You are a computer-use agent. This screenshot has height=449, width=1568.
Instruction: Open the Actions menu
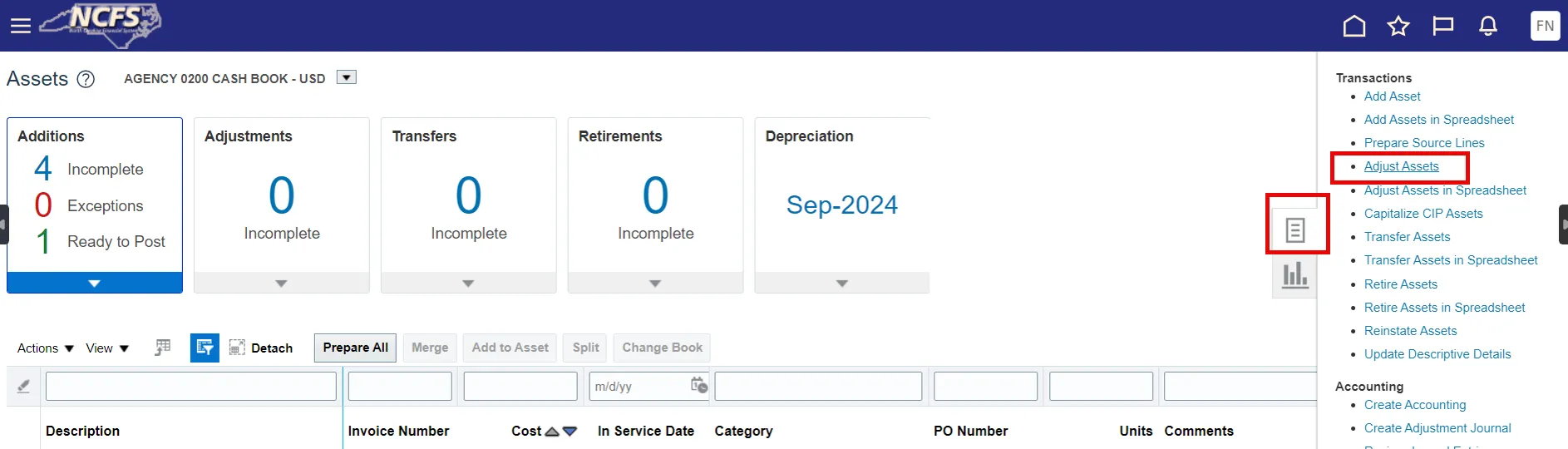(x=46, y=348)
